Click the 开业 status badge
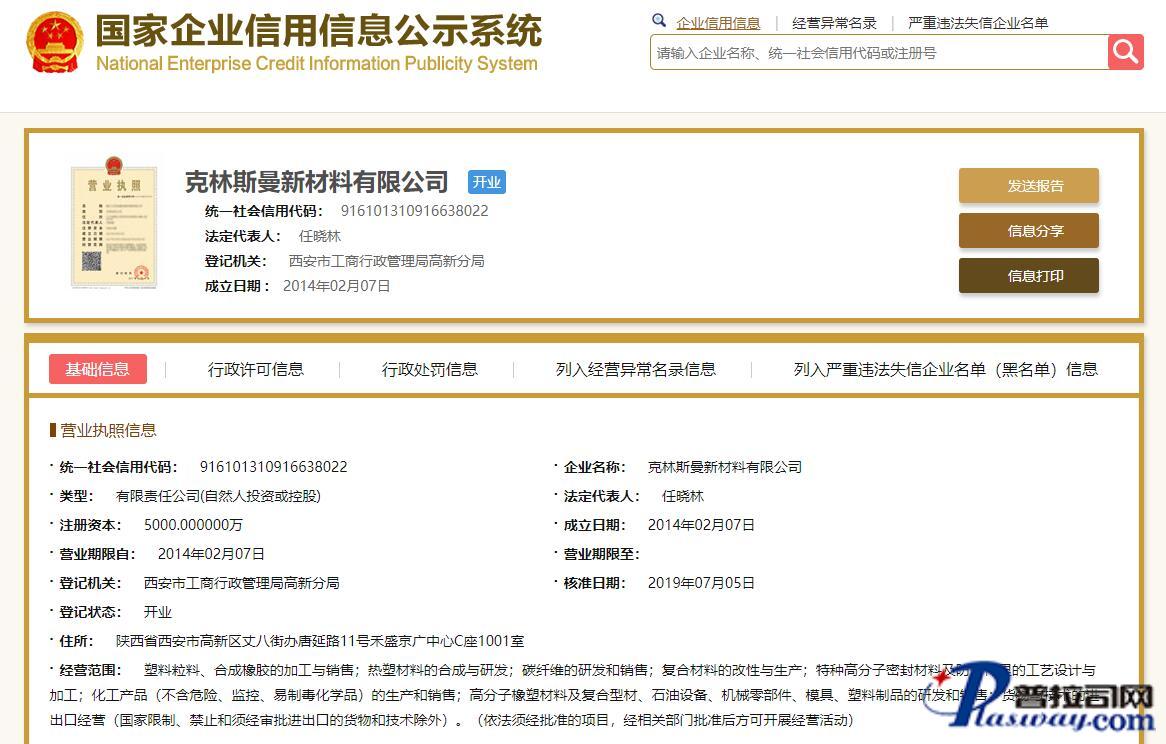Screen dimensions: 1166x744 pyautogui.click(x=487, y=182)
